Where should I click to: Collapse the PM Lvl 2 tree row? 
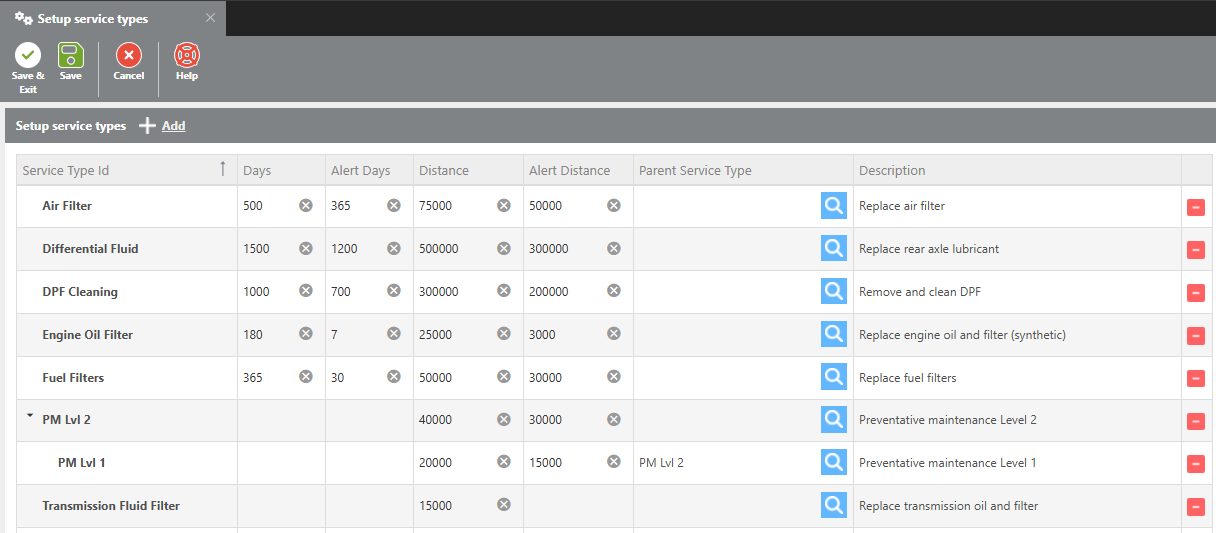(30, 417)
